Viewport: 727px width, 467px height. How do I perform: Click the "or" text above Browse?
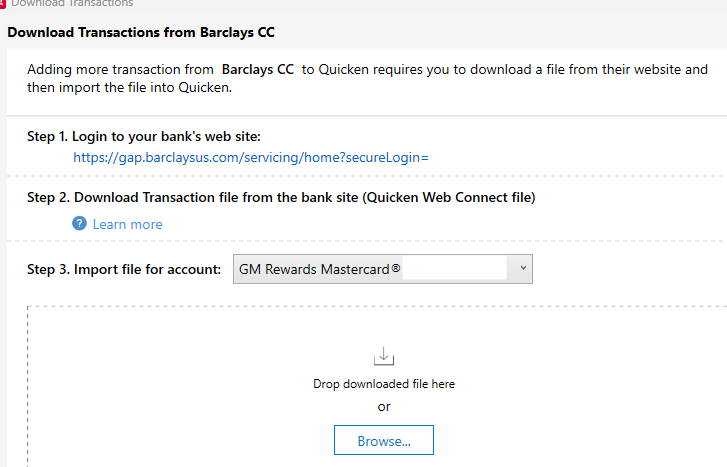pyautogui.click(x=384, y=407)
